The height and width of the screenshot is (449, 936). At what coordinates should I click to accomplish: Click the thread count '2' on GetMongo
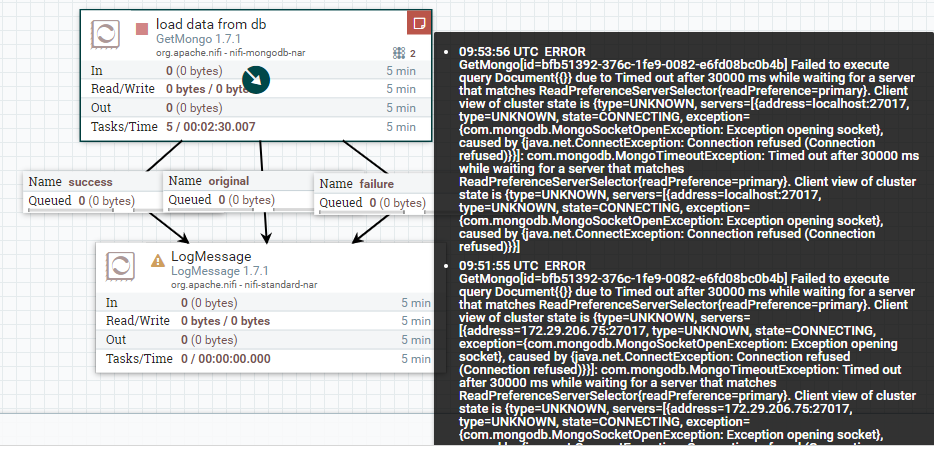[x=412, y=54]
